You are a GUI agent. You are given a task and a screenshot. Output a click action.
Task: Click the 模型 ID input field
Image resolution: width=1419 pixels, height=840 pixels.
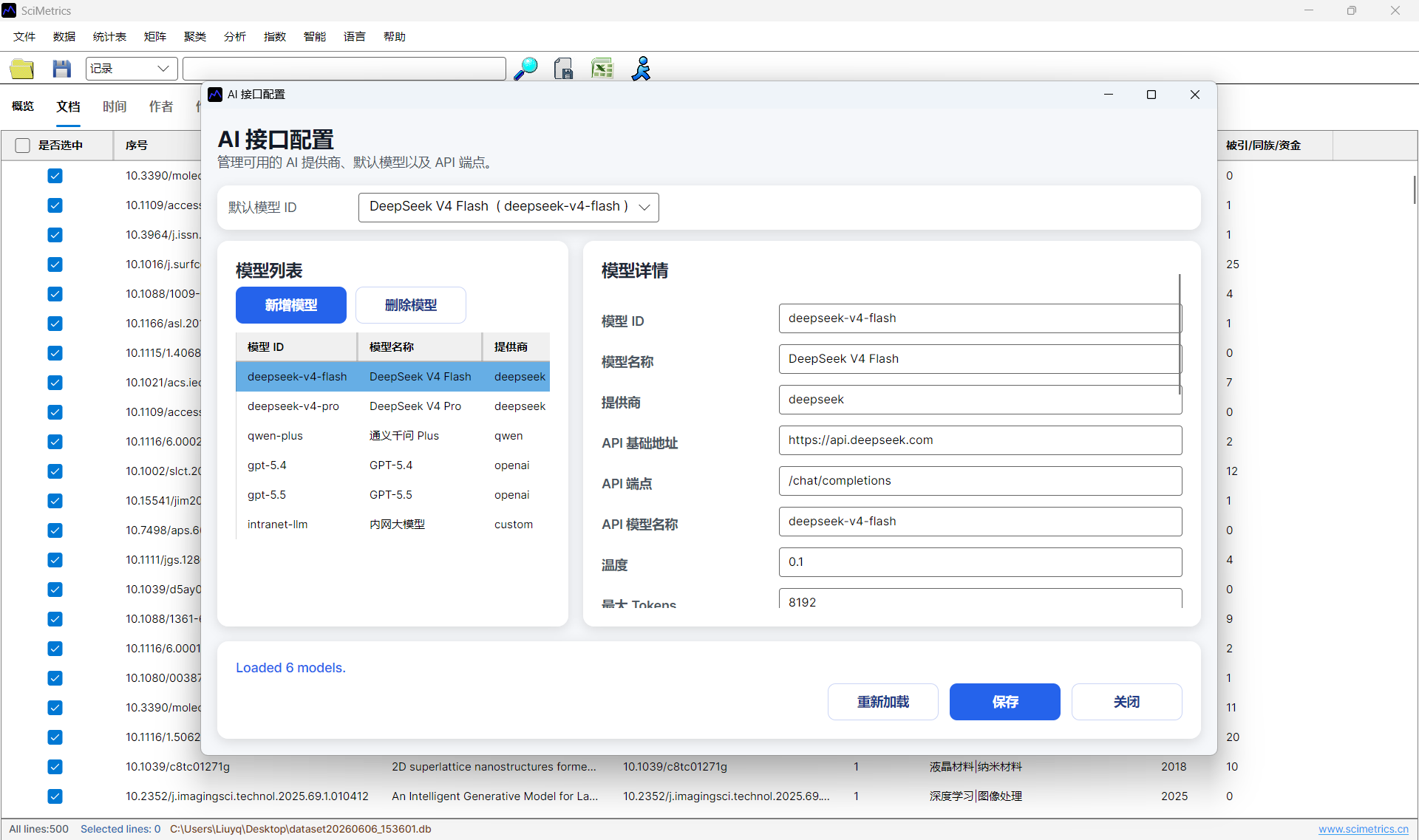click(979, 318)
